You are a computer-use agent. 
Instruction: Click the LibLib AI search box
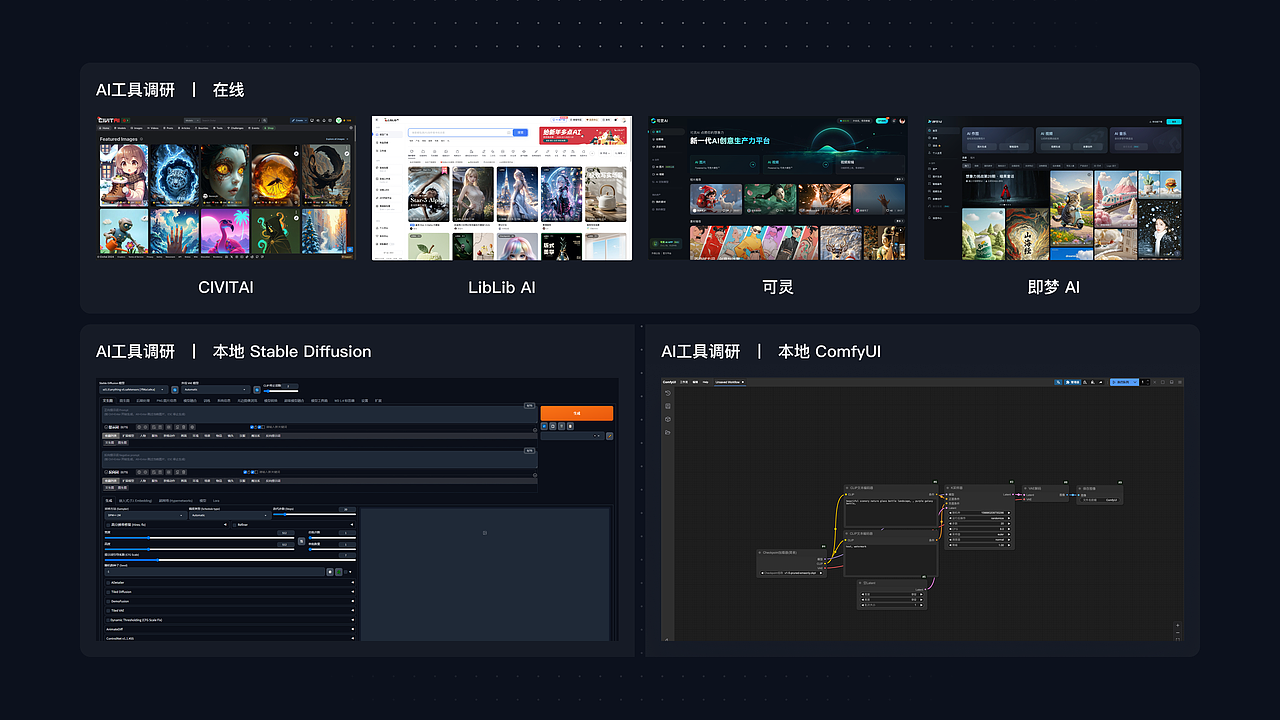point(460,132)
